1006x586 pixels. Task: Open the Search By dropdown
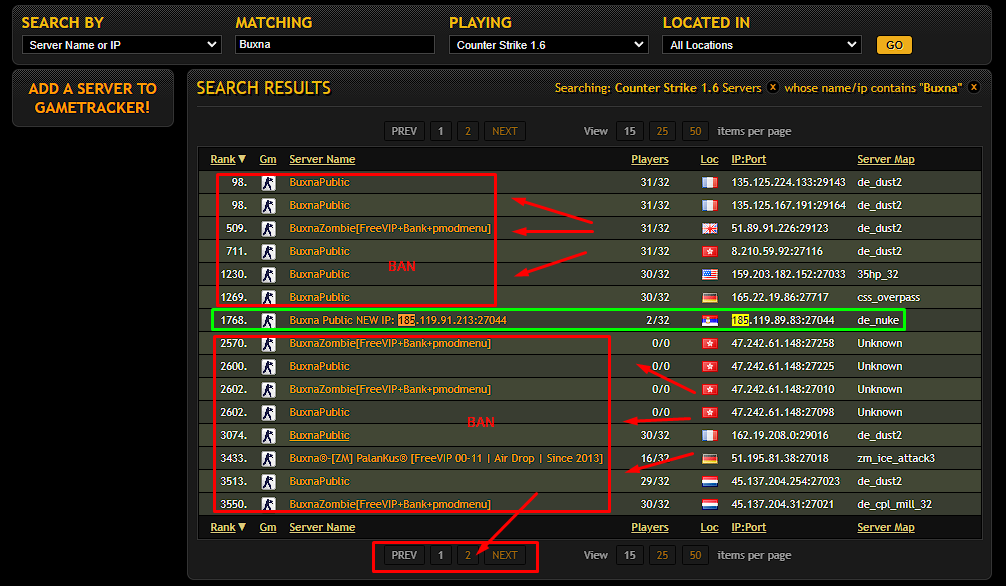(122, 45)
